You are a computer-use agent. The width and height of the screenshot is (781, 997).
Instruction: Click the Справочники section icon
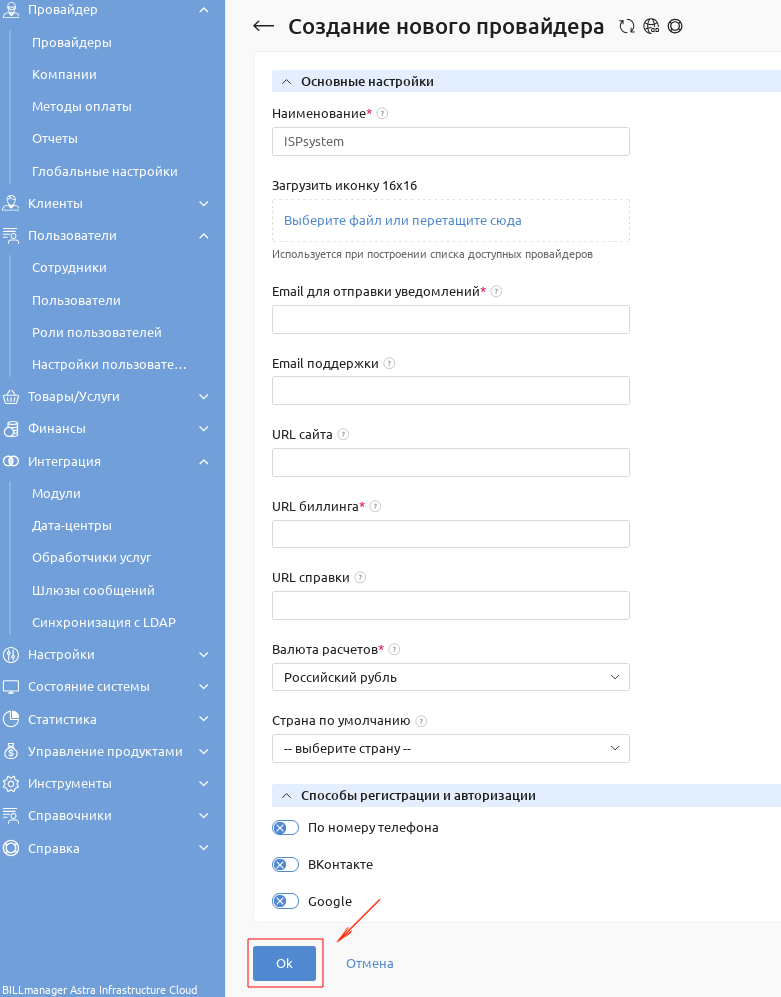11,816
